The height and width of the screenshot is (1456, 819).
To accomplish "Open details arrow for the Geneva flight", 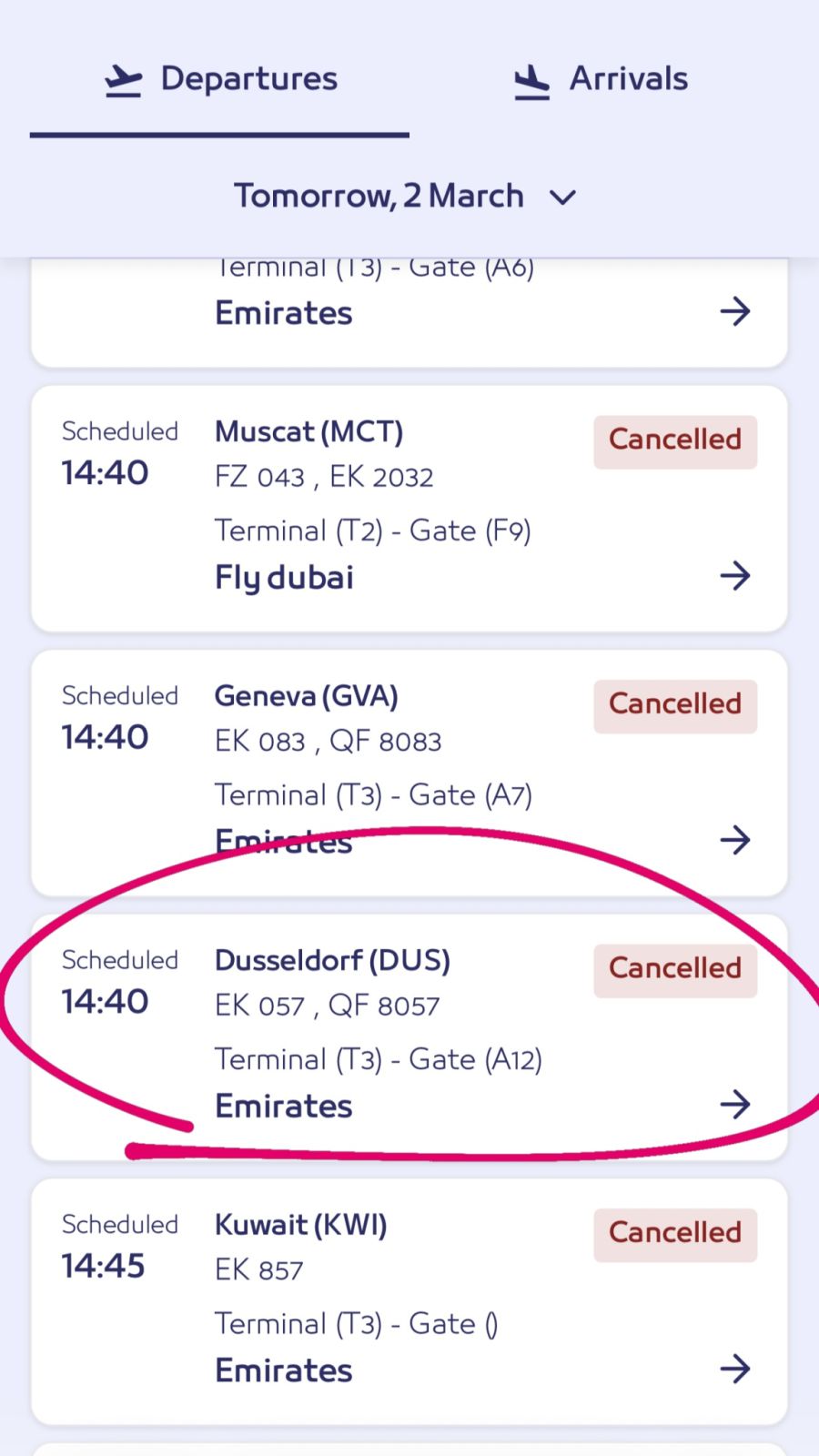I will 735,841.
